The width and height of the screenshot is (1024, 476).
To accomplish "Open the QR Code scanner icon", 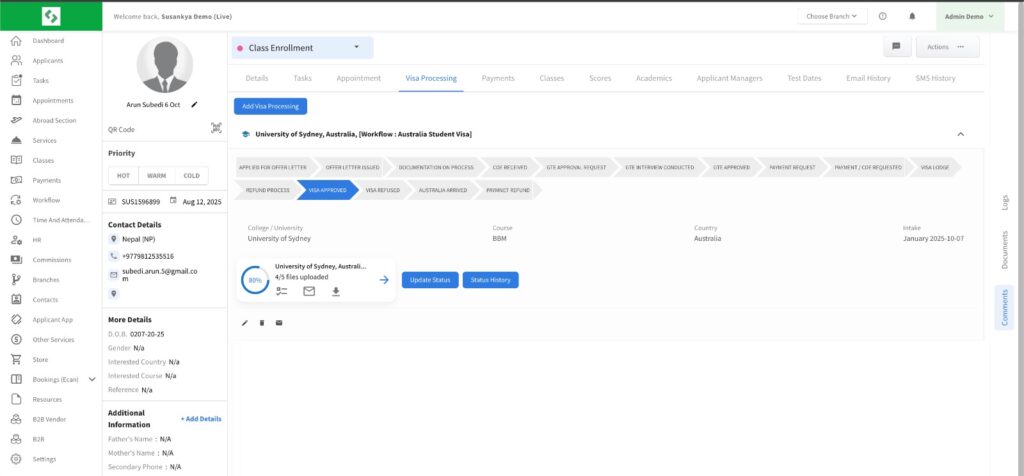I will (216, 129).
